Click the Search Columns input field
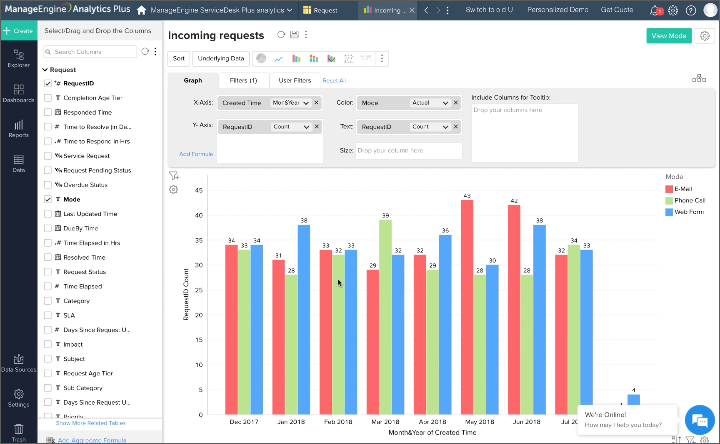This screenshot has height=444, width=720. [92, 51]
